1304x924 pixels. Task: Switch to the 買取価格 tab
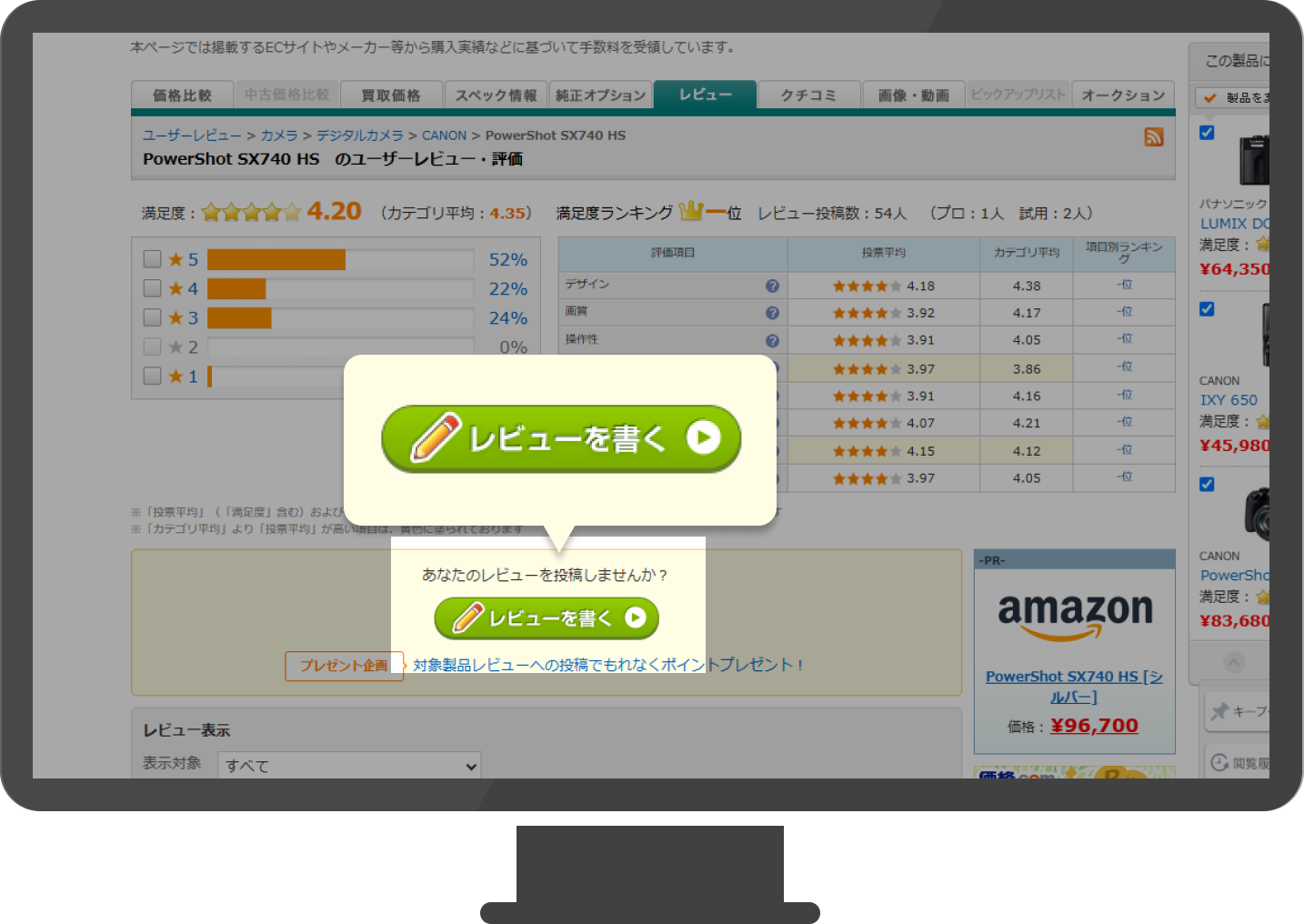pyautogui.click(x=391, y=95)
